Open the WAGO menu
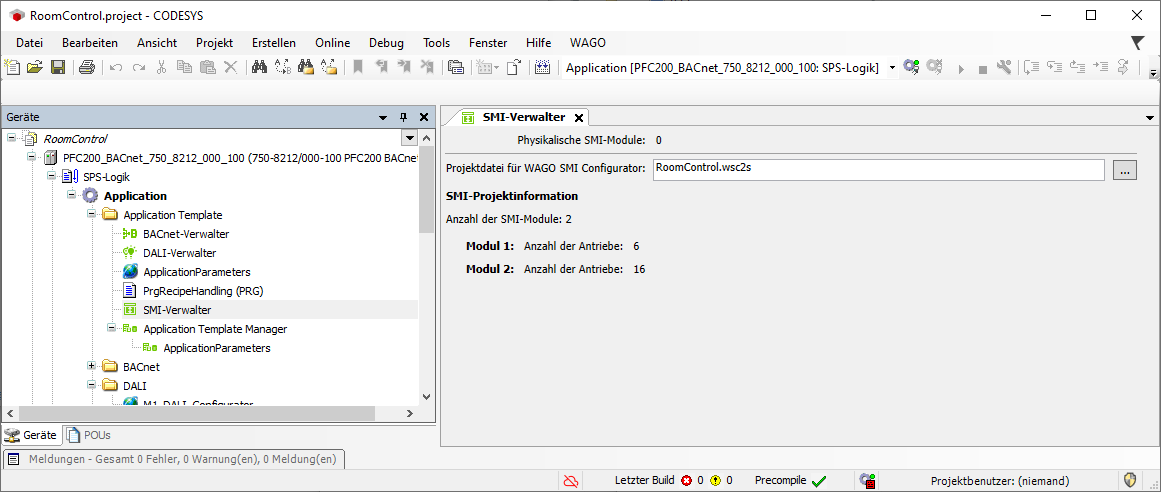This screenshot has width=1161, height=492. 588,42
